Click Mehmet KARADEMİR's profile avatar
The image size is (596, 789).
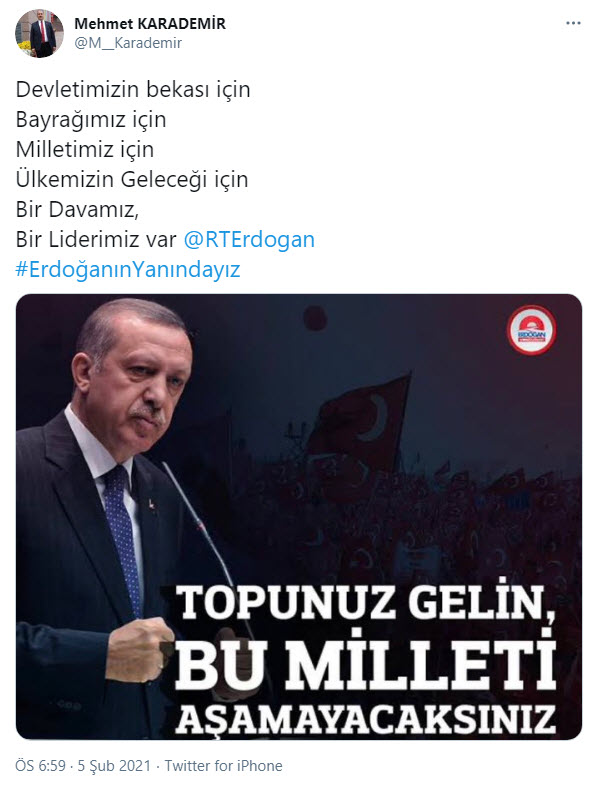pos(40,33)
